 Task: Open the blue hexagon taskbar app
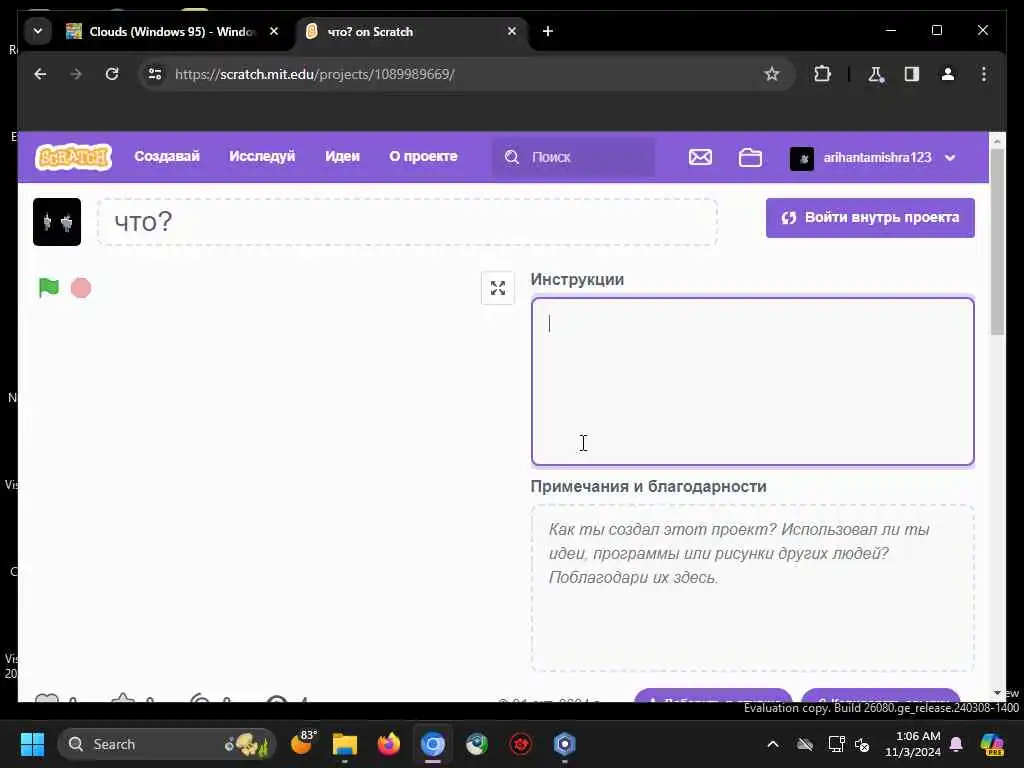[x=564, y=744]
